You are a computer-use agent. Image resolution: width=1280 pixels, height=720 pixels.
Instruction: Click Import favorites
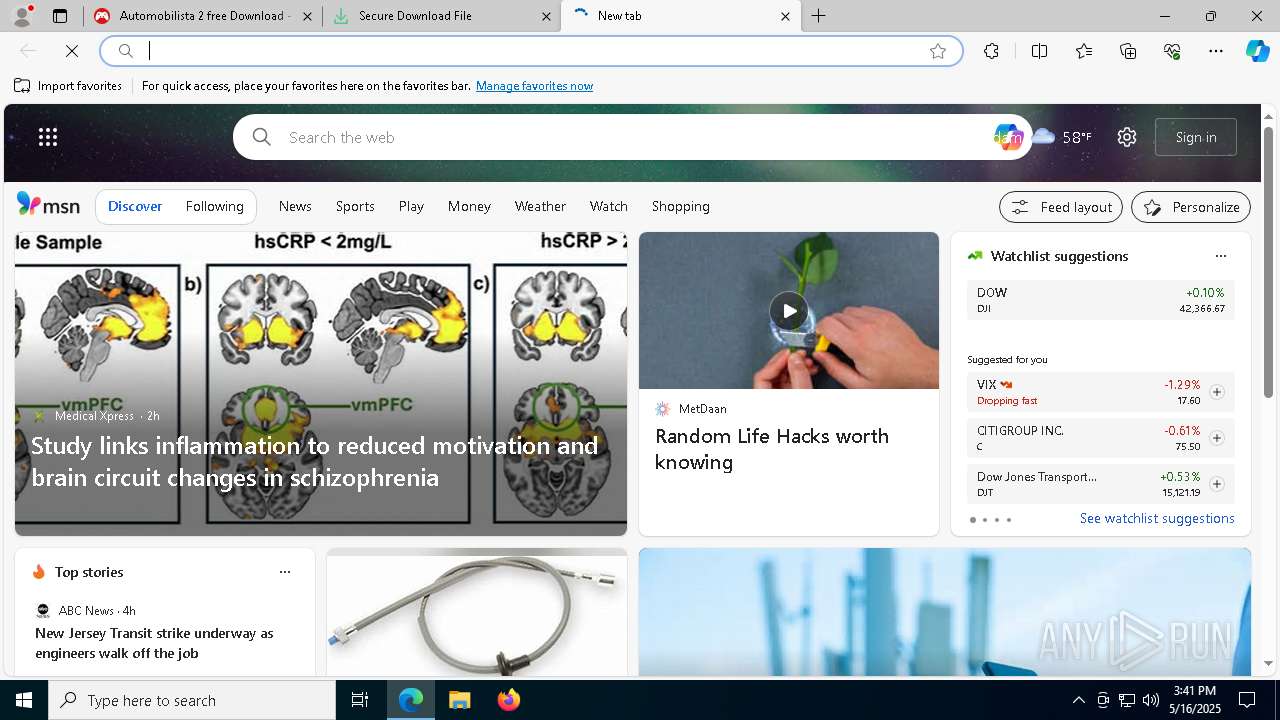coord(68,86)
